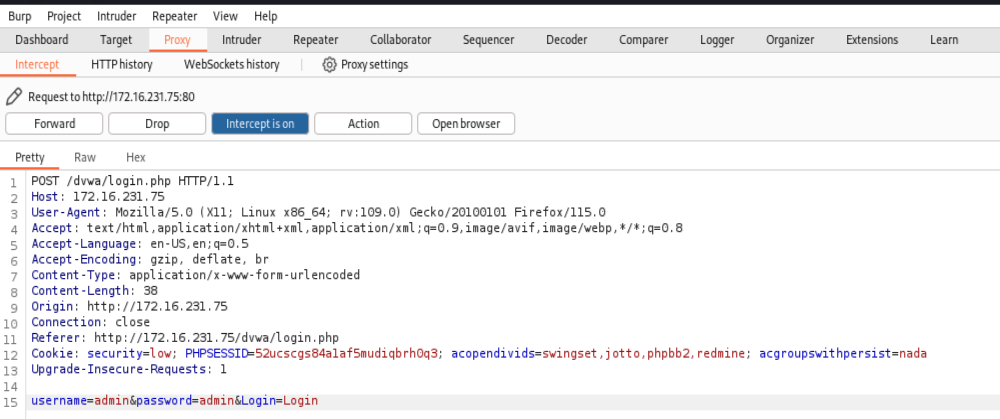Click the acopendivids cookie value
This screenshot has height=419, width=1000.
[x=643, y=353]
